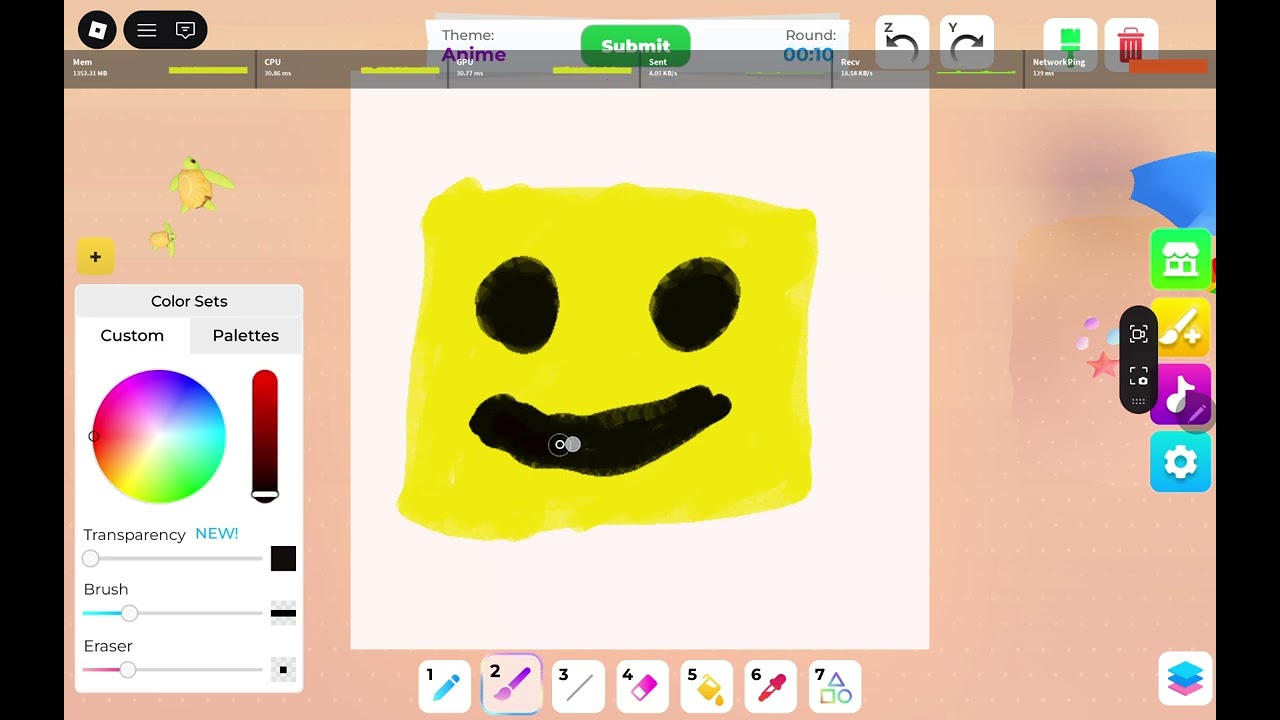This screenshot has width=1280, height=720.
Task: Undo the last stroke
Action: [902, 43]
